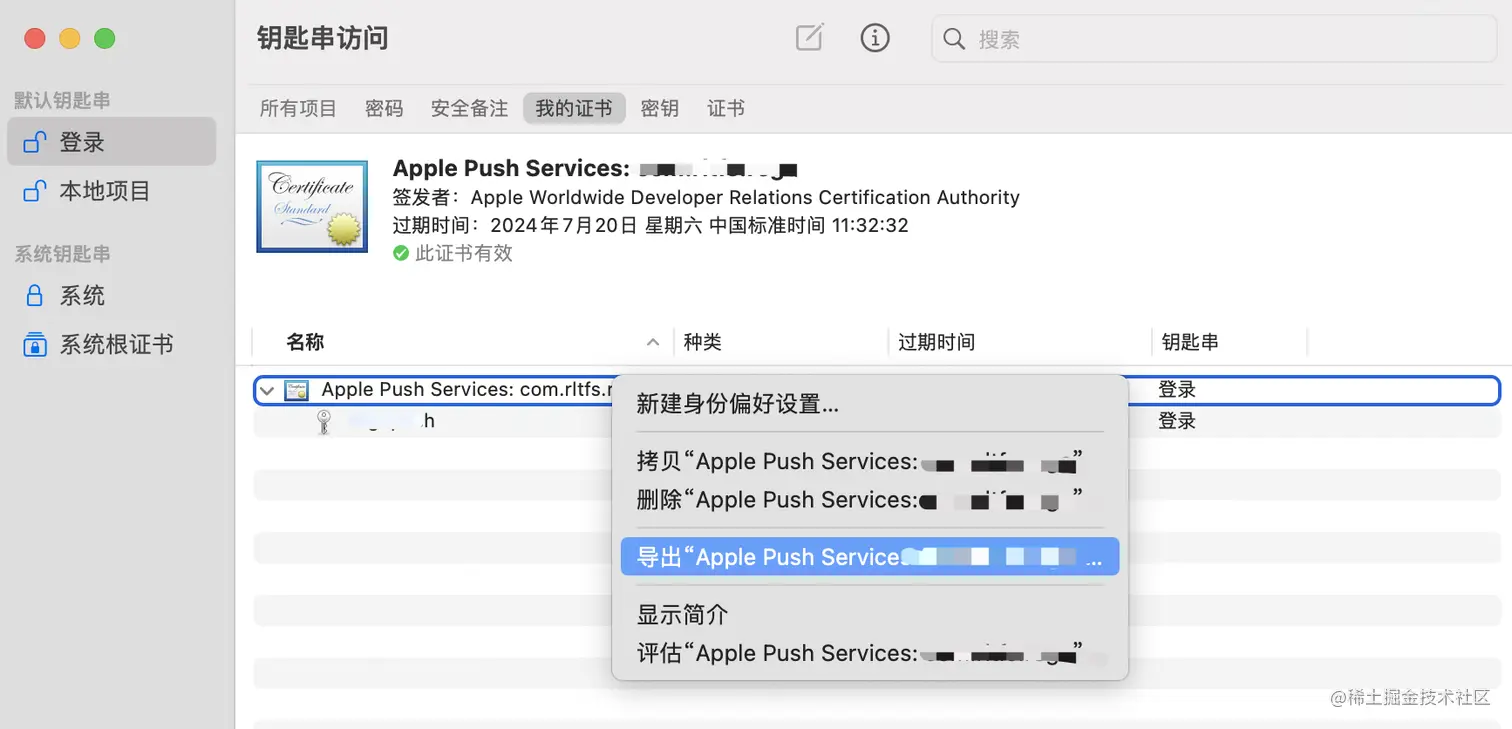This screenshot has height=729, width=1512.
Task: Choose 导出 "Apple Push Services" menu item
Action: tap(870, 557)
